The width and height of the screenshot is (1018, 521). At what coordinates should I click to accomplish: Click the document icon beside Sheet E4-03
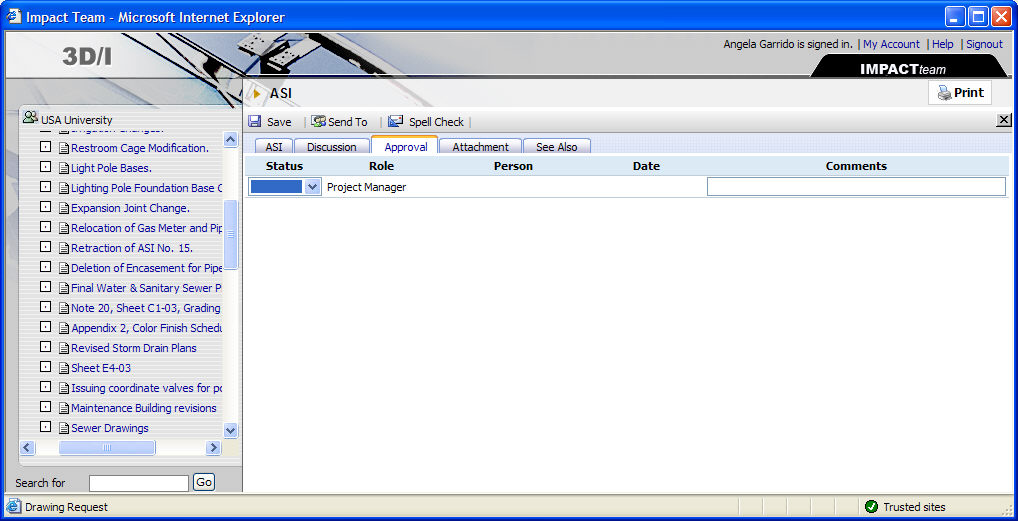point(64,368)
